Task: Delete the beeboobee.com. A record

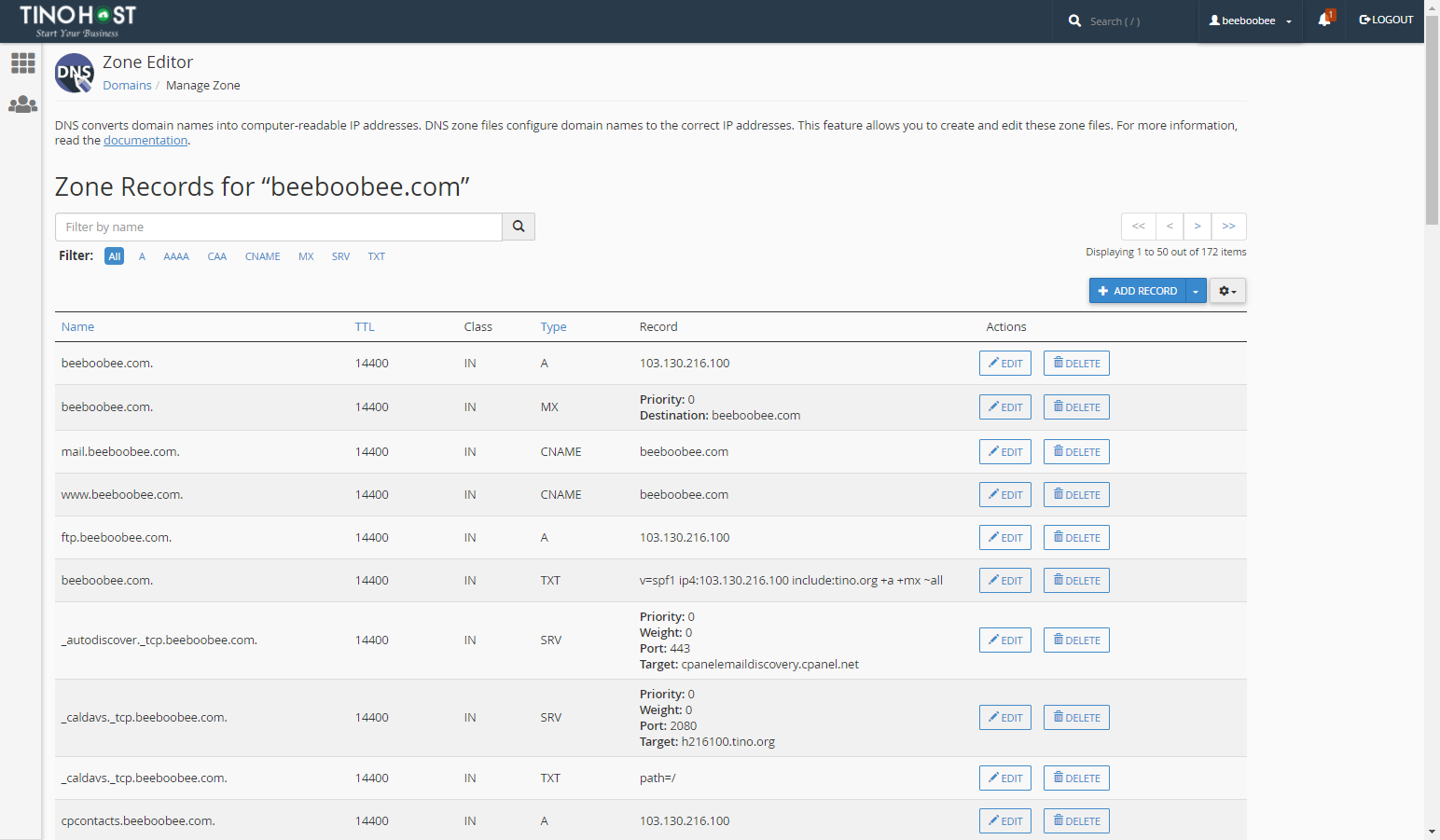Action: click(x=1076, y=364)
